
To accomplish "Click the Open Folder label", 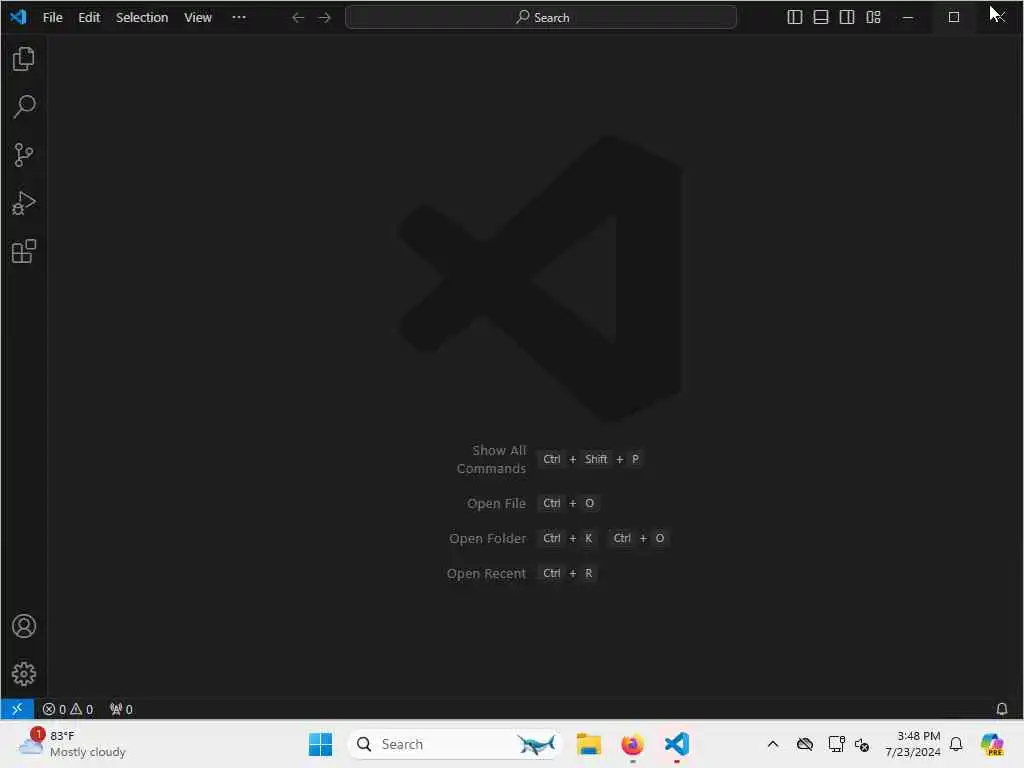I will (487, 539).
